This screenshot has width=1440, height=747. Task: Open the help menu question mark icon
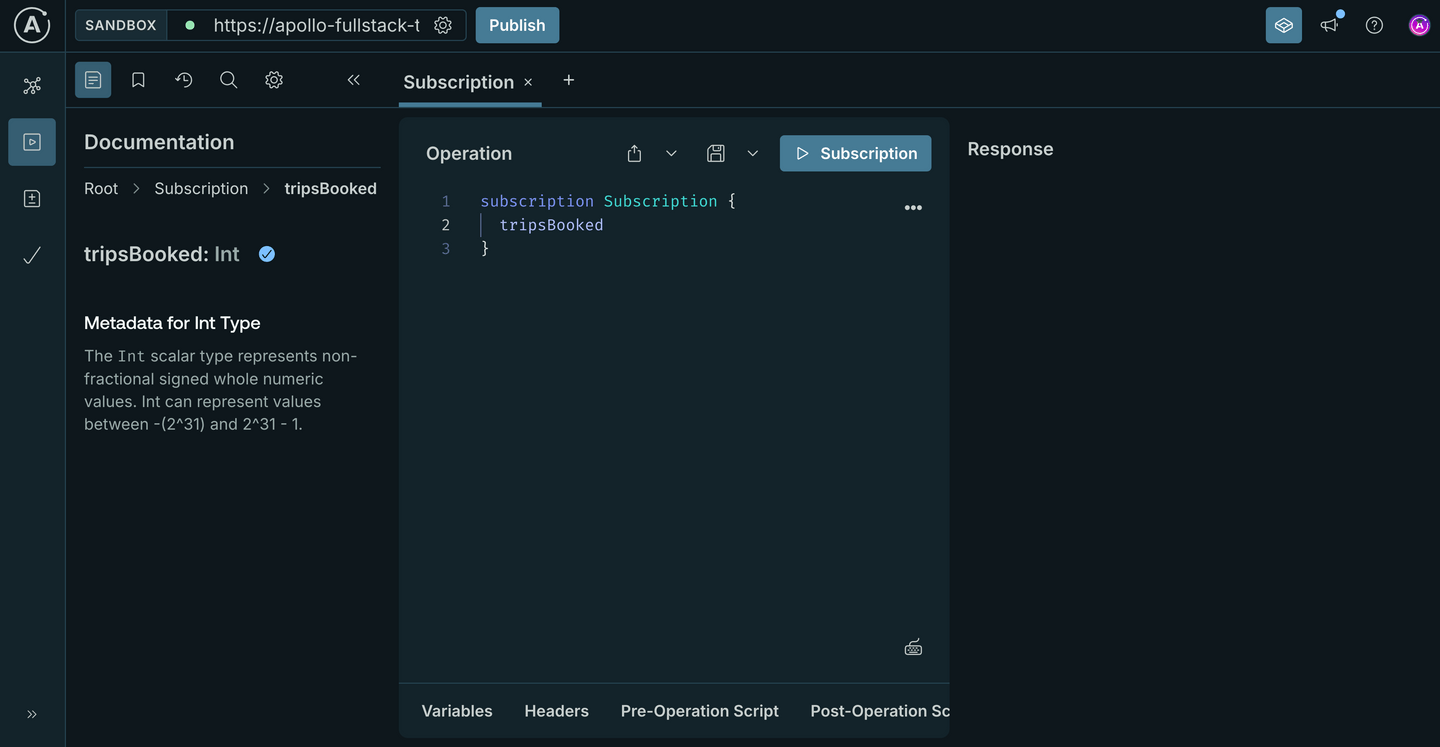coord(1374,24)
